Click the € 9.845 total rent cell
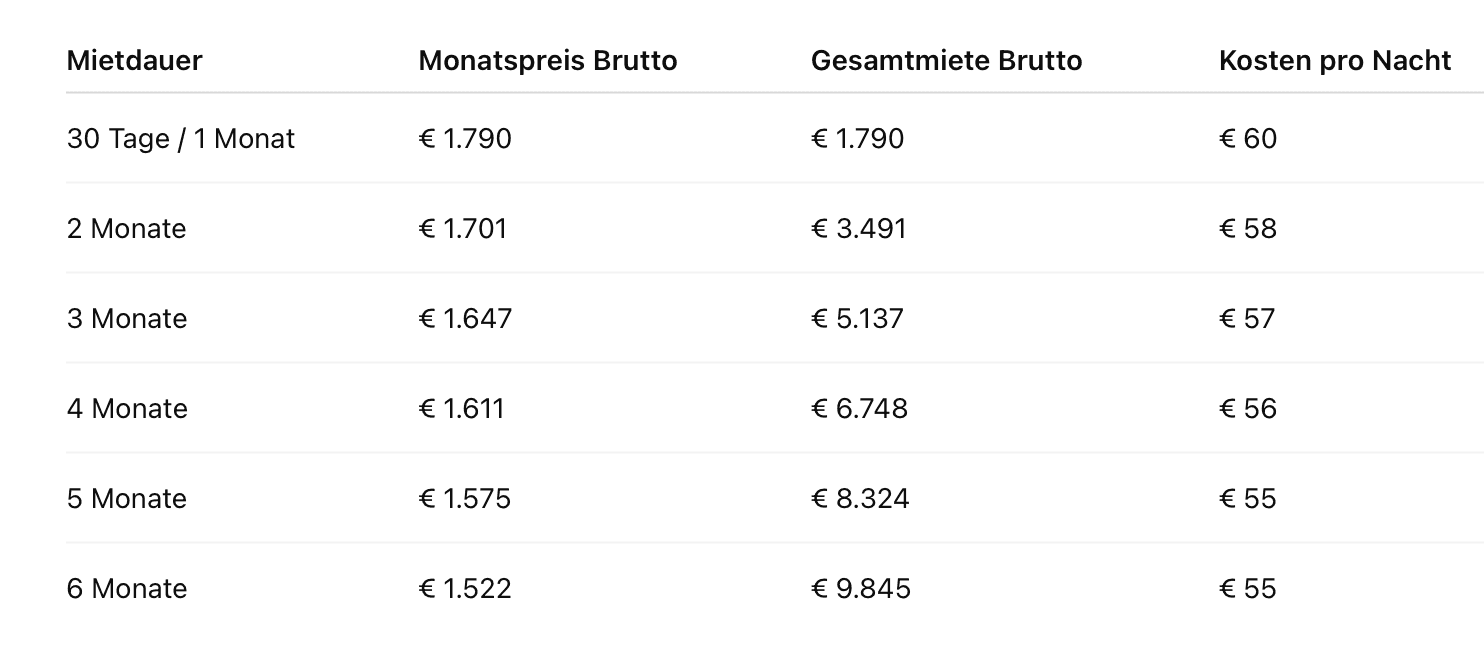 (861, 589)
